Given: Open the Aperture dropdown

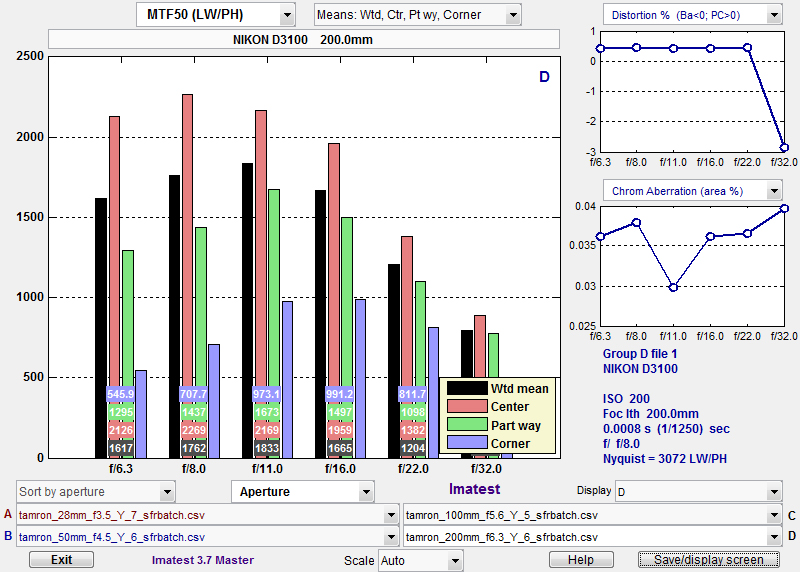Looking at the screenshot, I should click(303, 492).
